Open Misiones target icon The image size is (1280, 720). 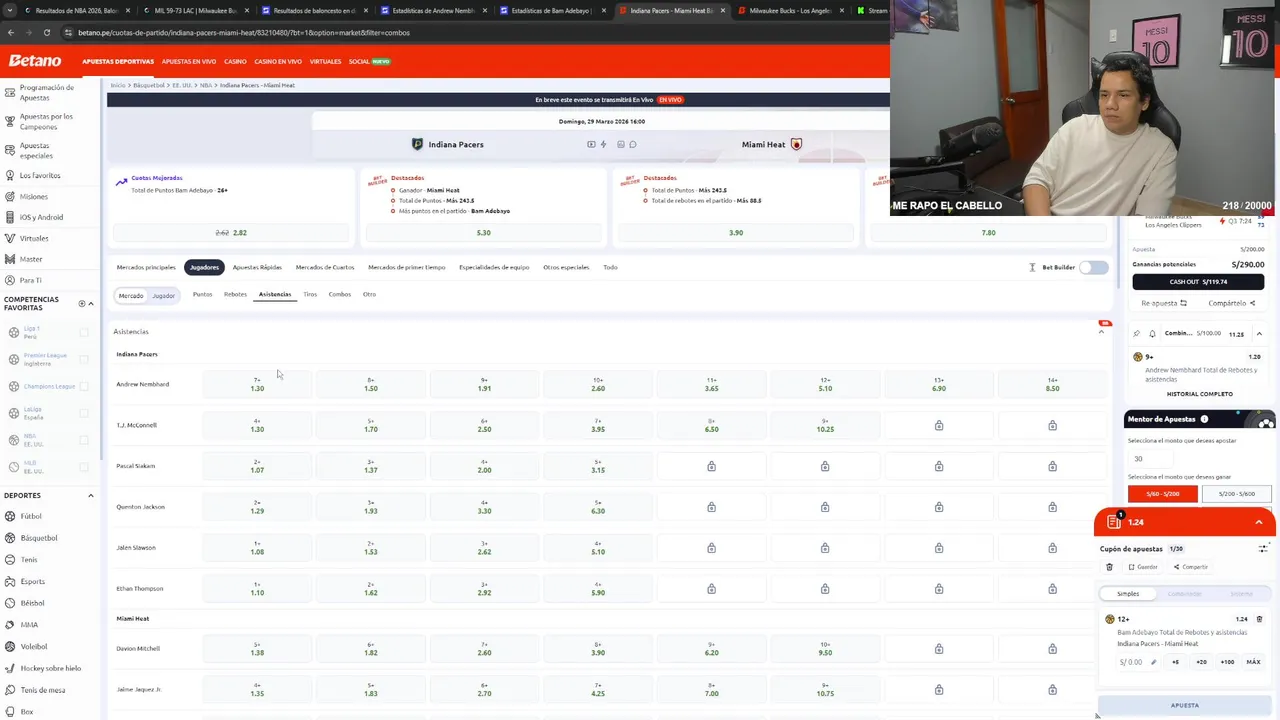[x=9, y=196]
